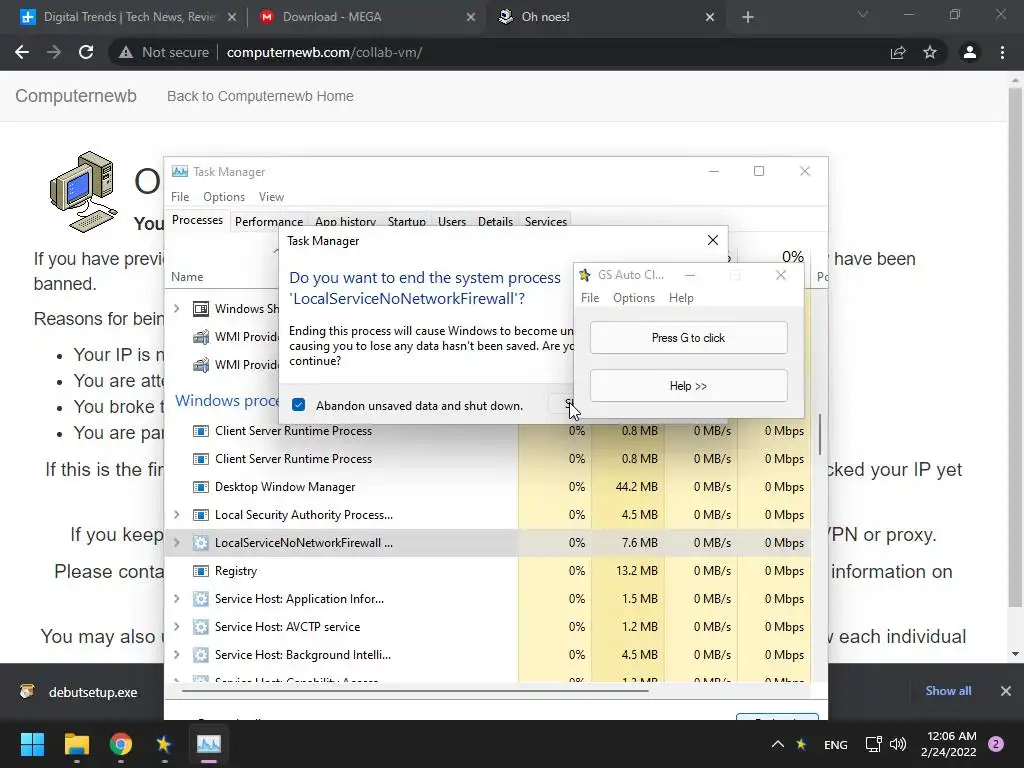Image resolution: width=1024 pixels, height=768 pixels.
Task: Open Help menu in GS Auto Clicker
Action: (681, 298)
